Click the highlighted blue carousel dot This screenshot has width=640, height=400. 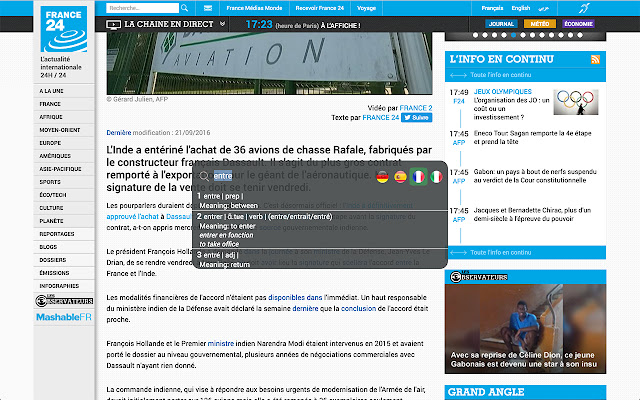(513, 35)
